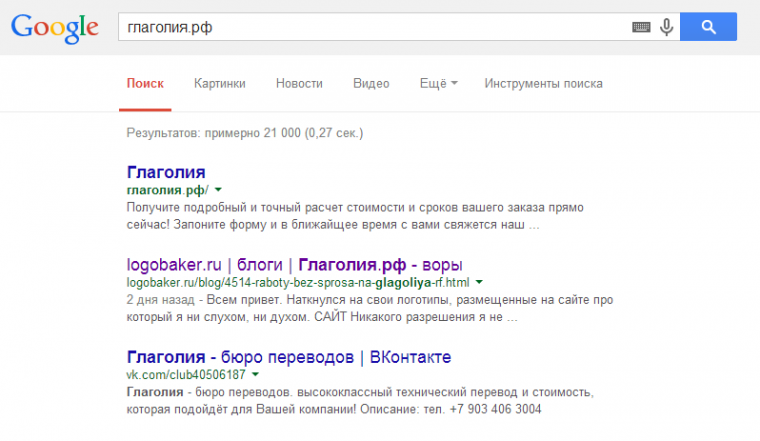This screenshot has height=441, width=760.
Task: Expand the arrow beside the logobaker.ru URL
Action: click(x=479, y=283)
